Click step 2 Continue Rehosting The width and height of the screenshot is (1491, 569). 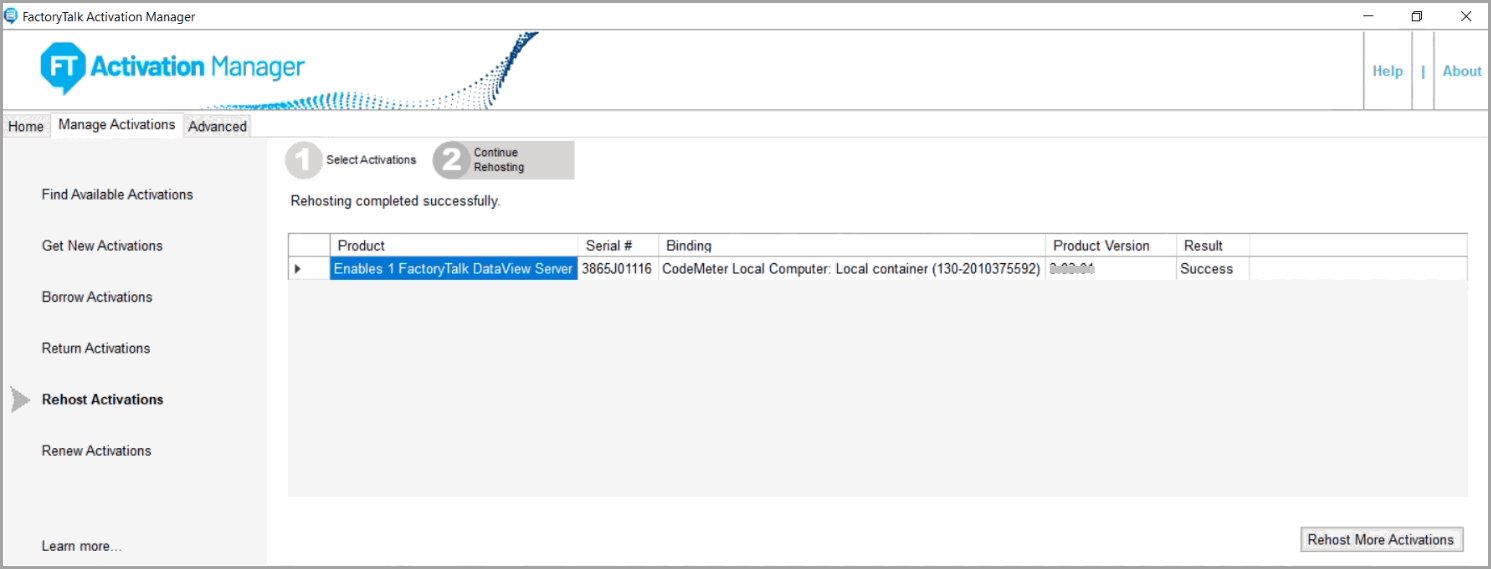pos(503,160)
